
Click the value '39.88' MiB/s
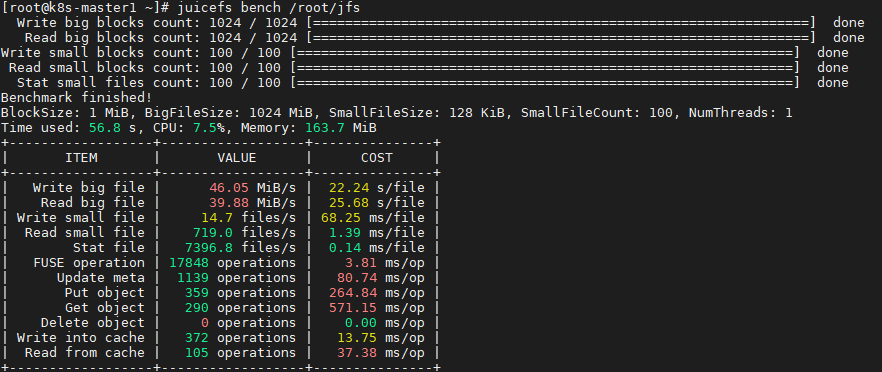point(229,203)
